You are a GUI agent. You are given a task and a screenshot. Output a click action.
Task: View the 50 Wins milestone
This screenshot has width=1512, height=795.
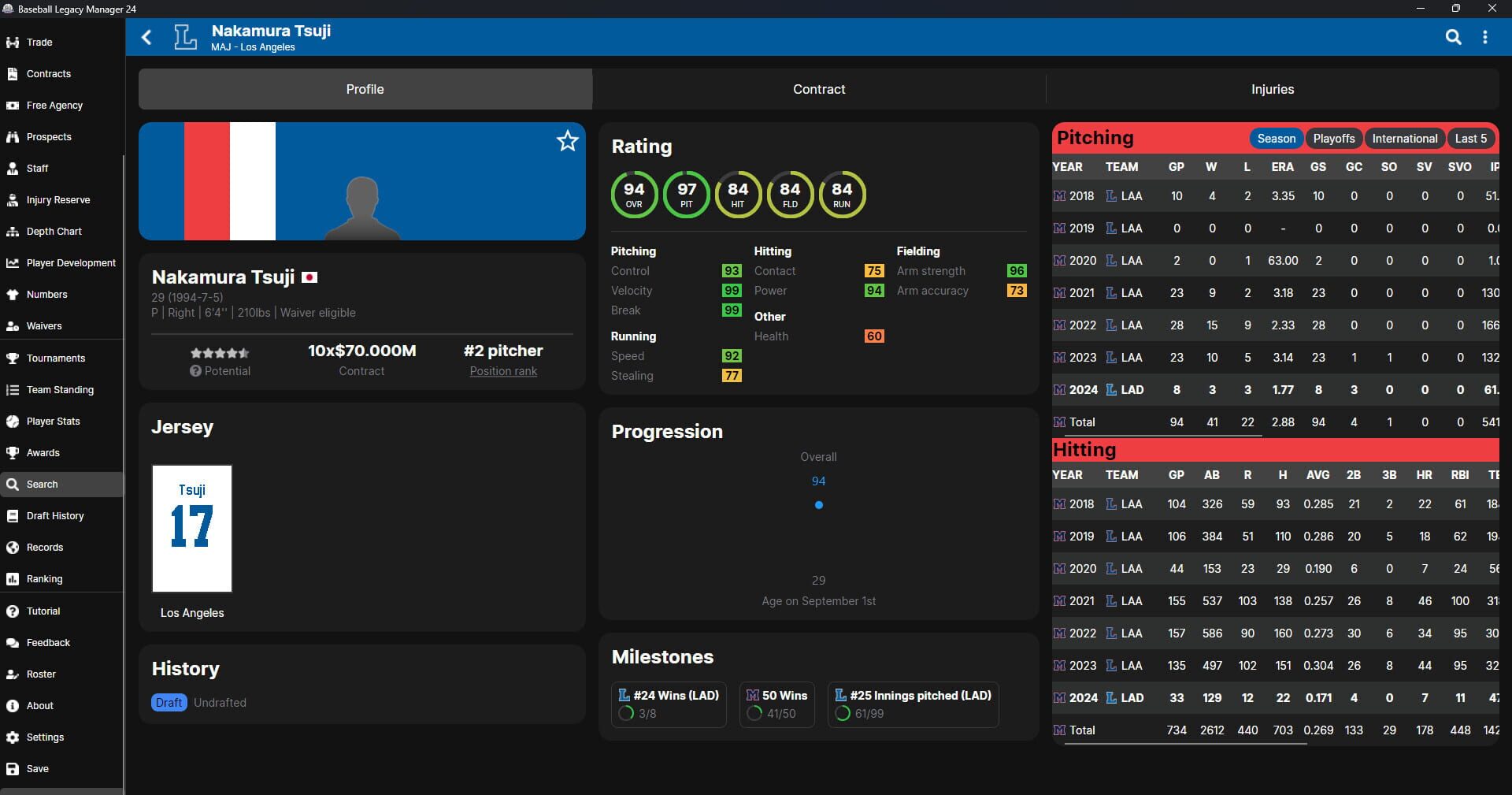[776, 704]
